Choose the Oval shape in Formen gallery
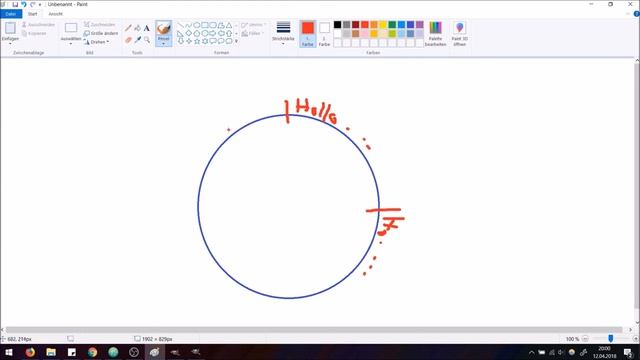640x360 pixels. tap(197, 25)
